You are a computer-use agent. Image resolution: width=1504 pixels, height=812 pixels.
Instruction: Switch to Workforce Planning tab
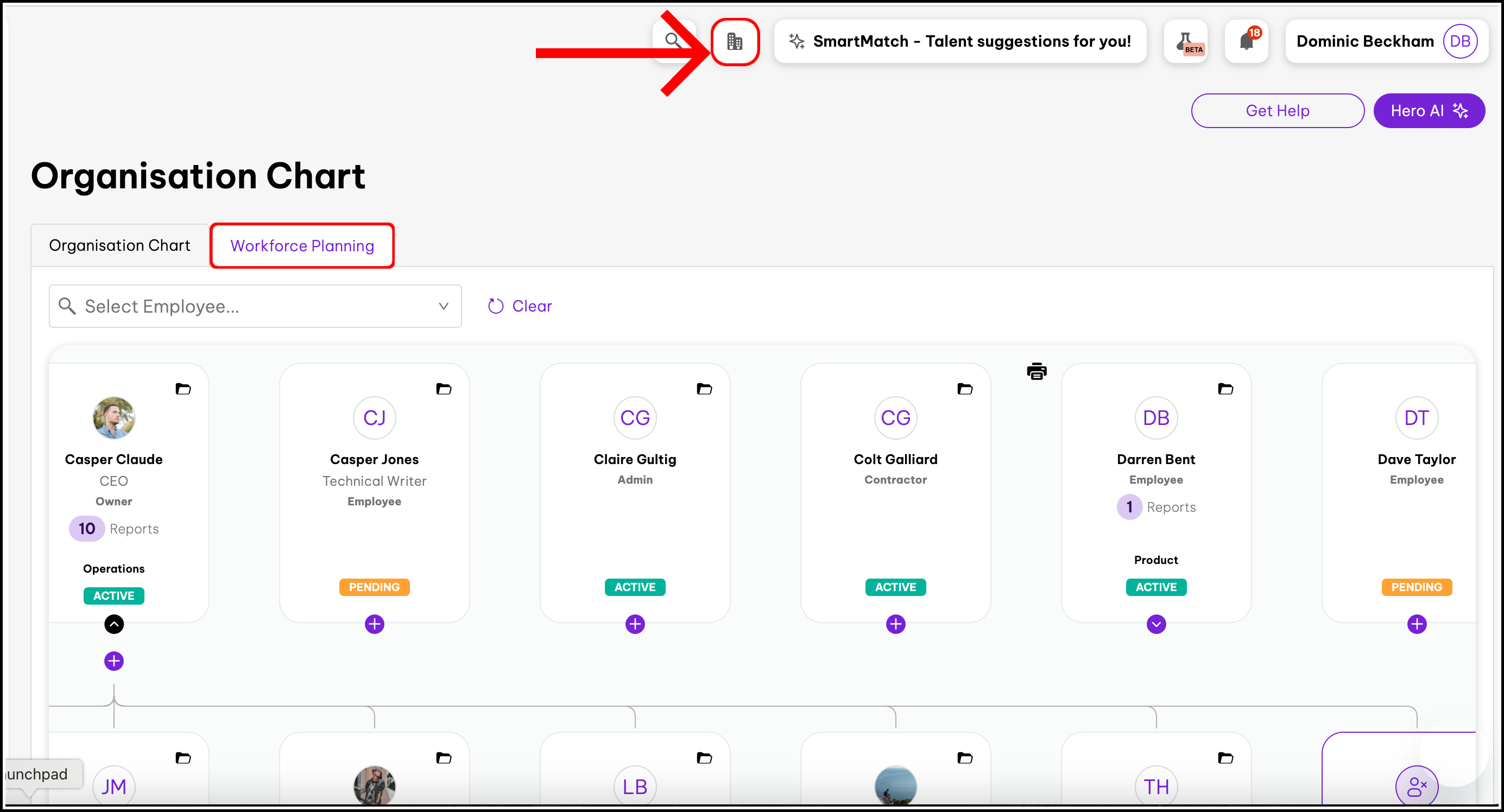point(302,246)
